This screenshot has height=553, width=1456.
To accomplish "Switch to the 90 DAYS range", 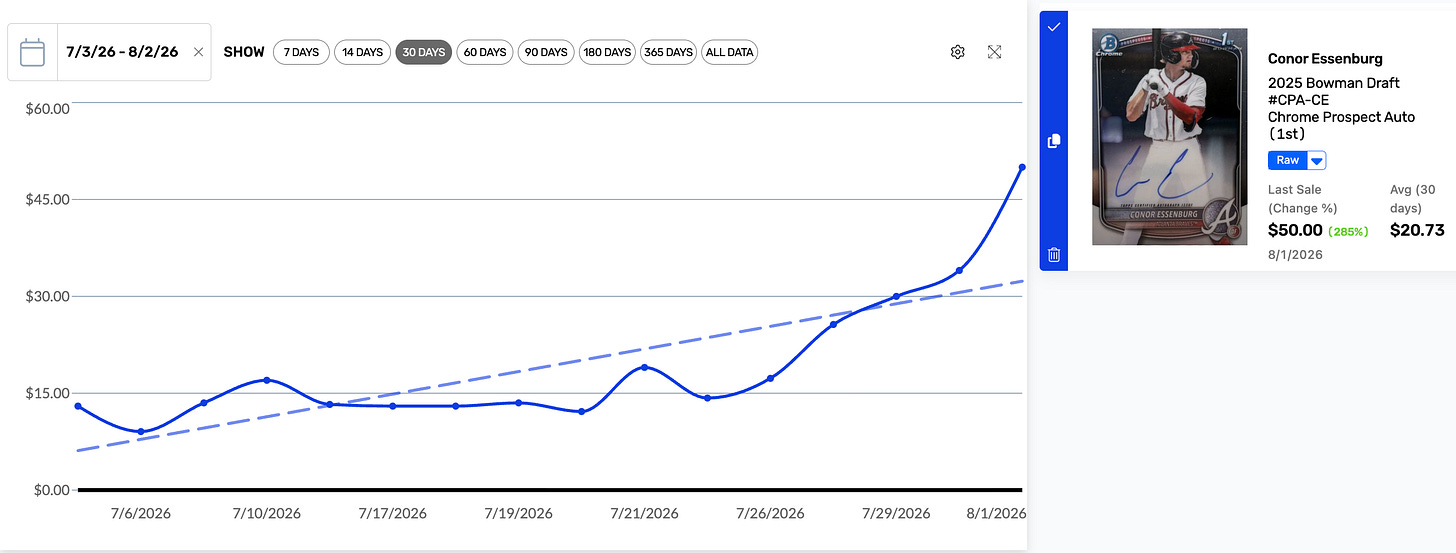I will point(546,52).
